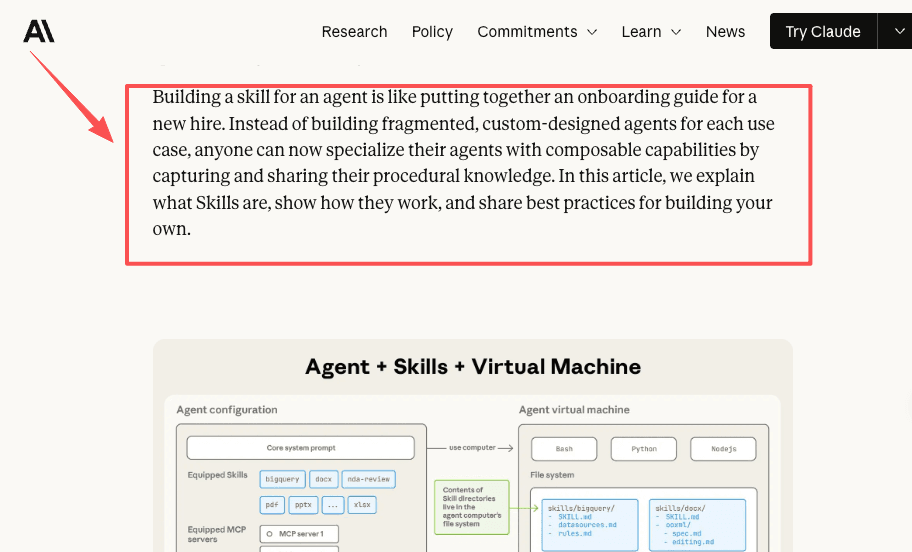The height and width of the screenshot is (552, 912).
Task: Open the Research page
Action: [x=354, y=31]
